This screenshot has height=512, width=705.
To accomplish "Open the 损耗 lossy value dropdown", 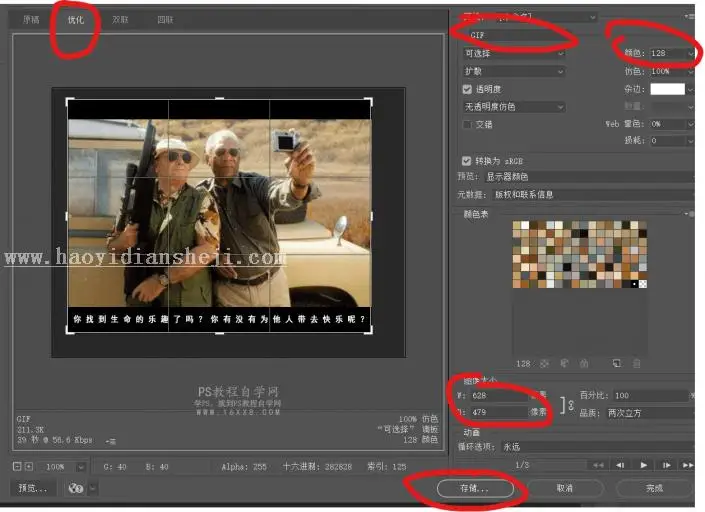I will point(672,141).
